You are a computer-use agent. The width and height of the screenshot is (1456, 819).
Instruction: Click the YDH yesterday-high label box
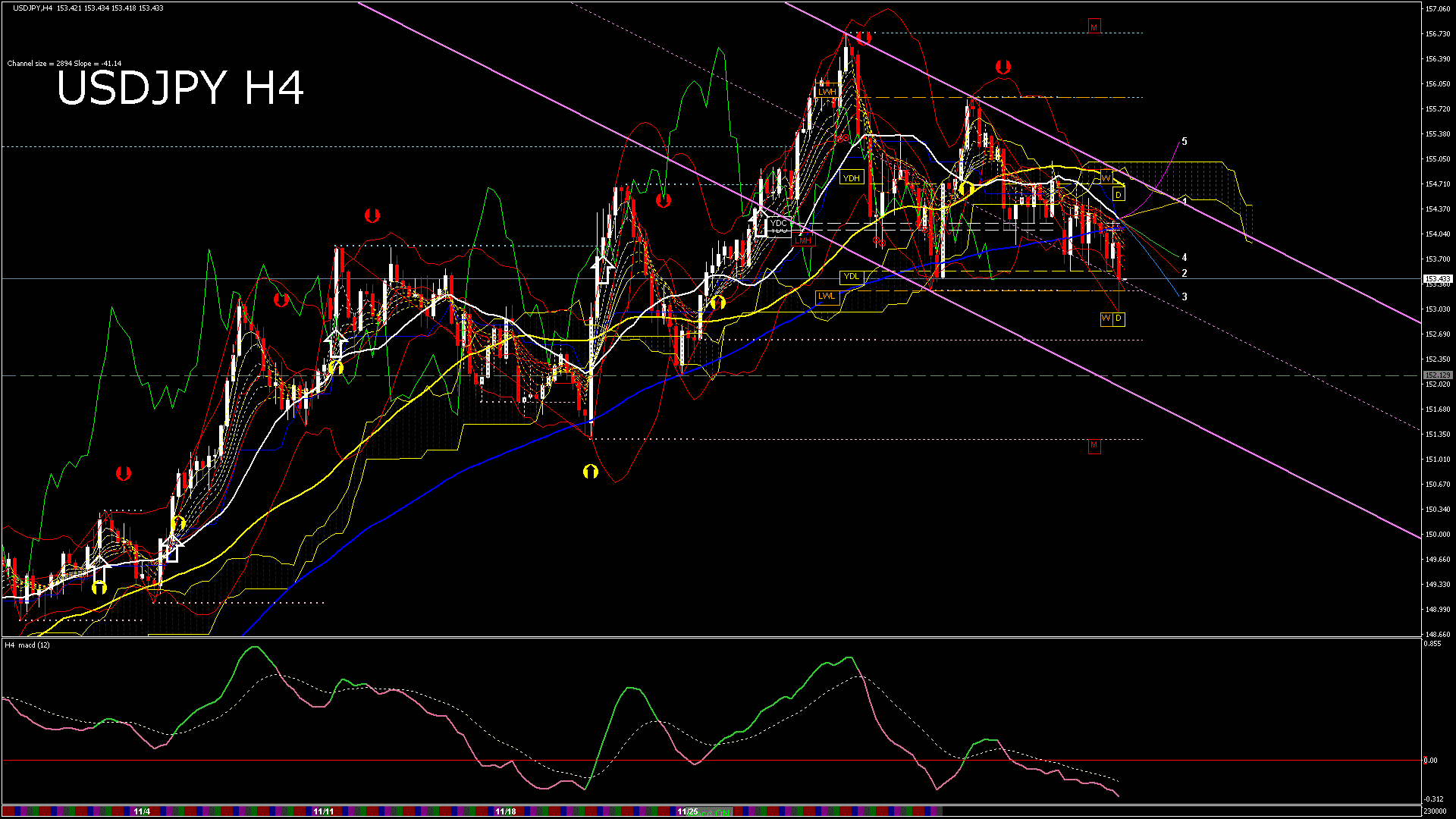[851, 178]
